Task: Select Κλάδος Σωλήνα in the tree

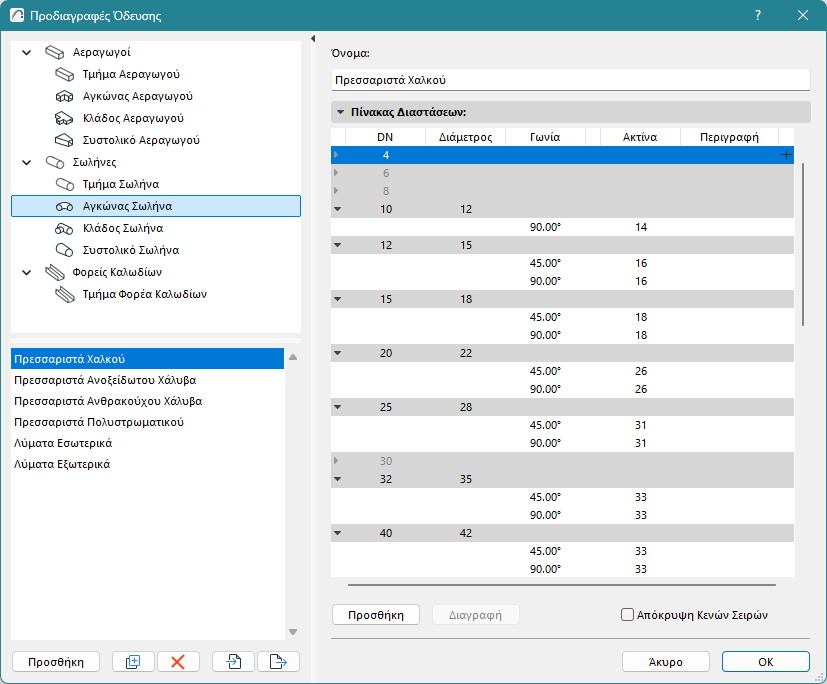Action: [x=122, y=228]
